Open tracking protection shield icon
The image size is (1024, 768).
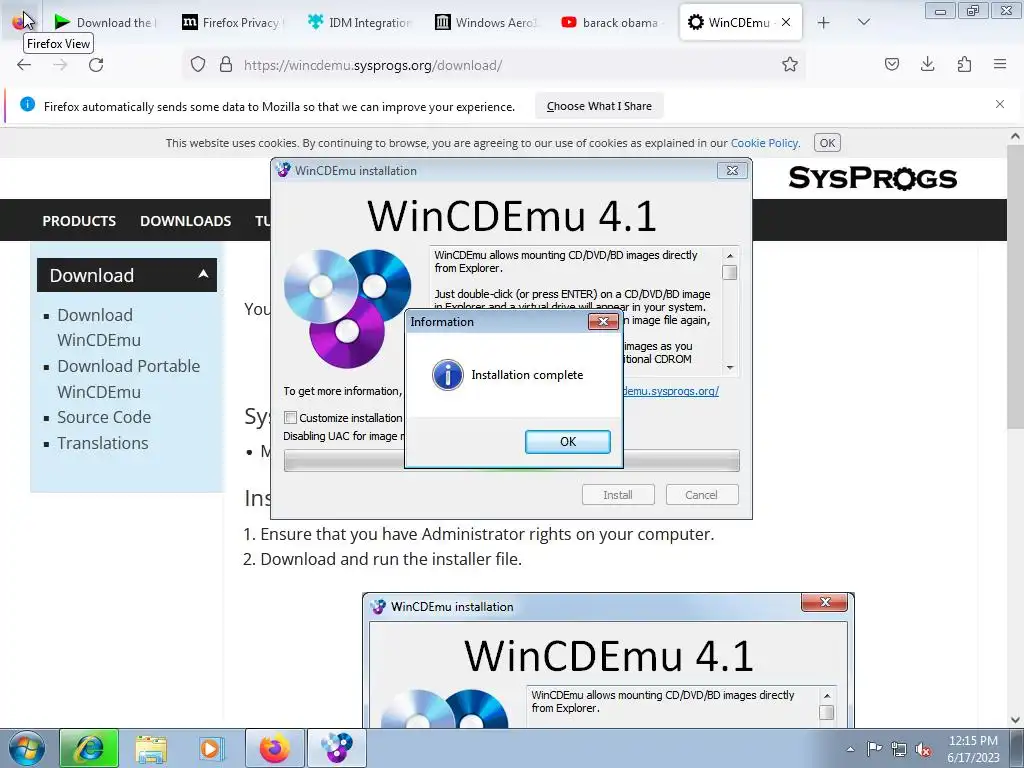pyautogui.click(x=198, y=65)
